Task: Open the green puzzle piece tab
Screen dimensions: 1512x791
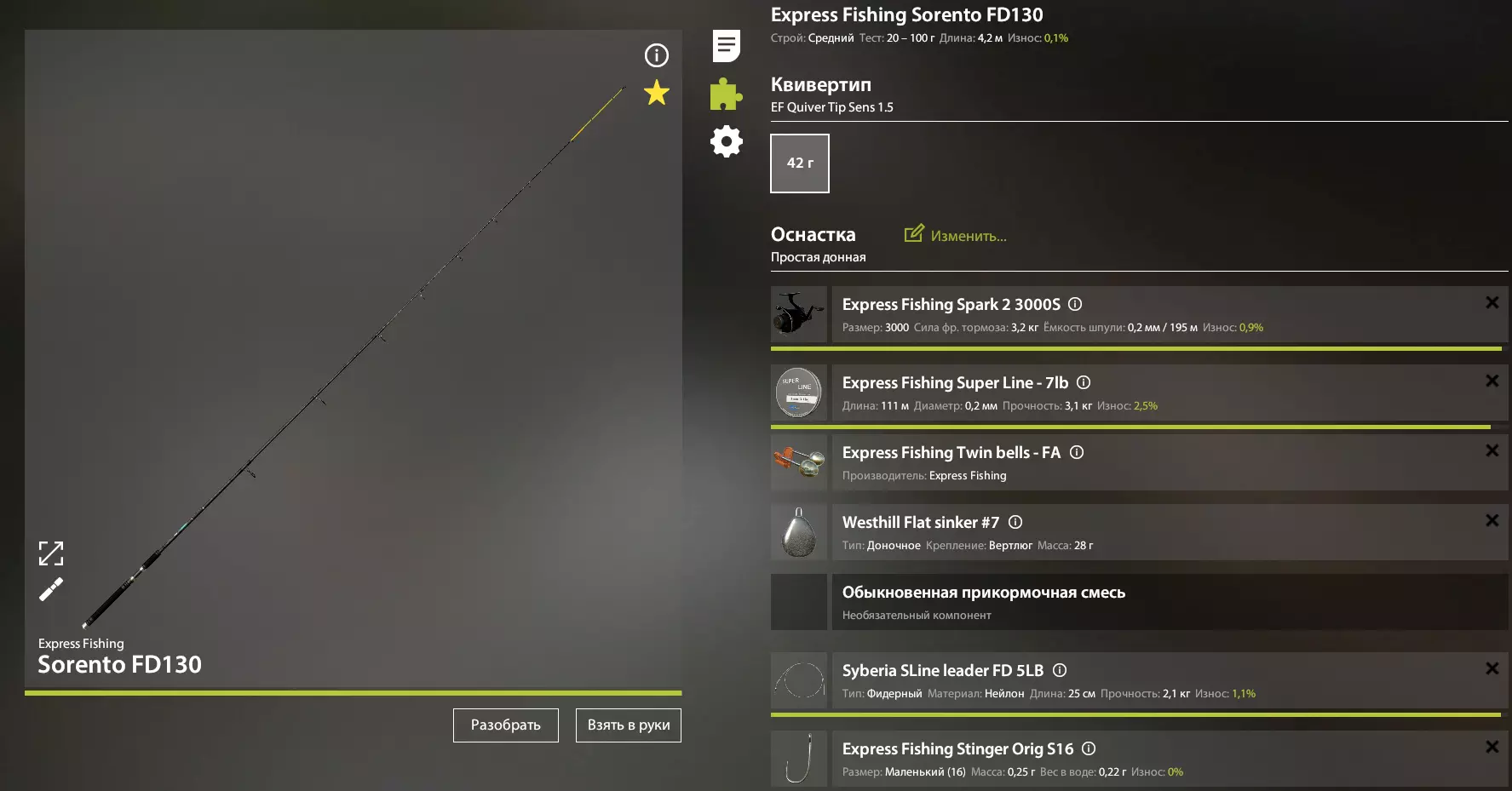Action: [x=727, y=94]
